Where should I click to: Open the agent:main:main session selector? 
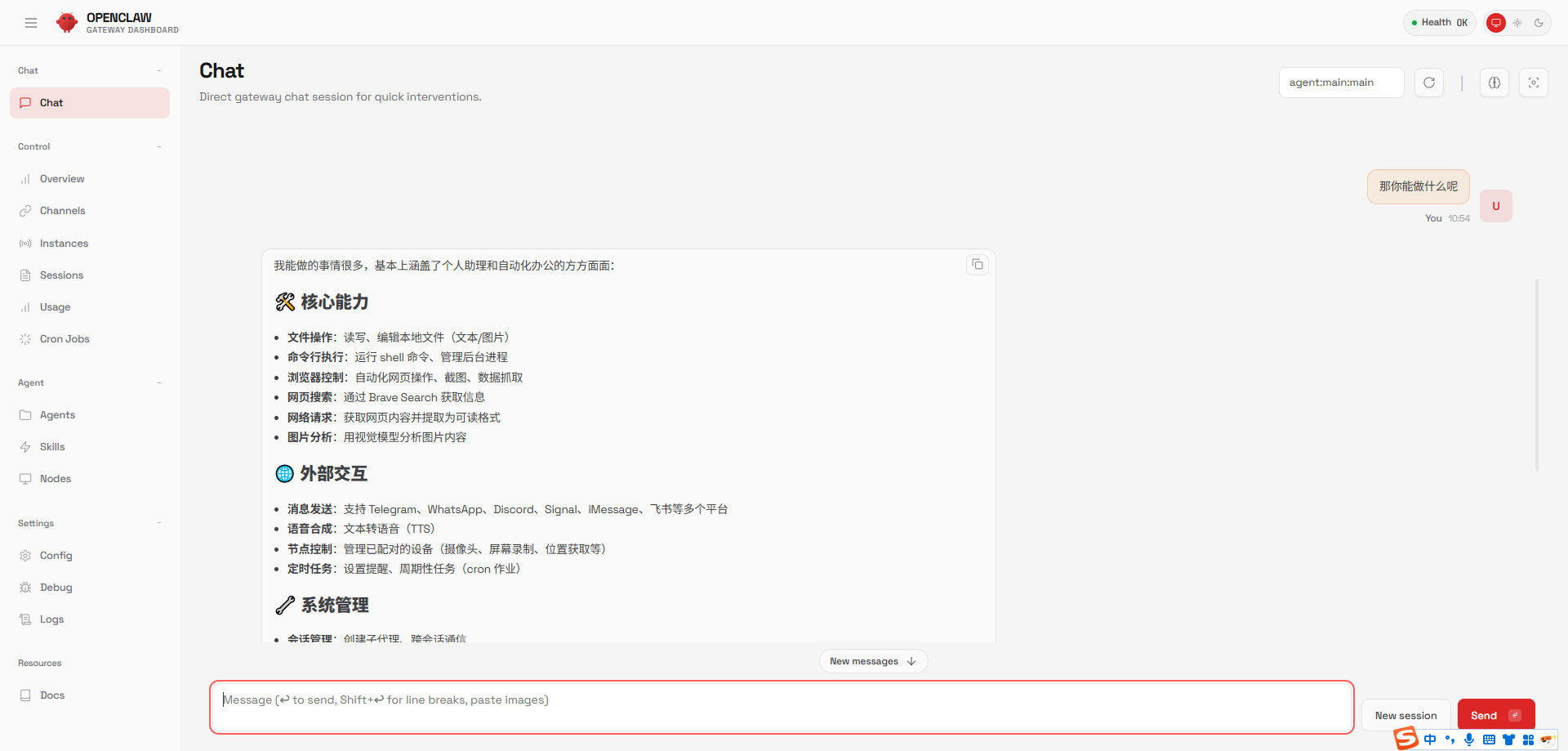tap(1340, 83)
